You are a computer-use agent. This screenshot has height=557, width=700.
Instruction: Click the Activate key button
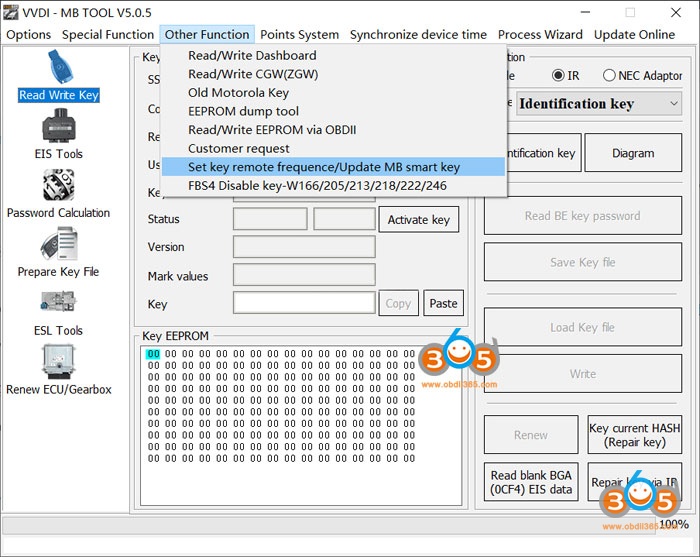click(x=418, y=220)
